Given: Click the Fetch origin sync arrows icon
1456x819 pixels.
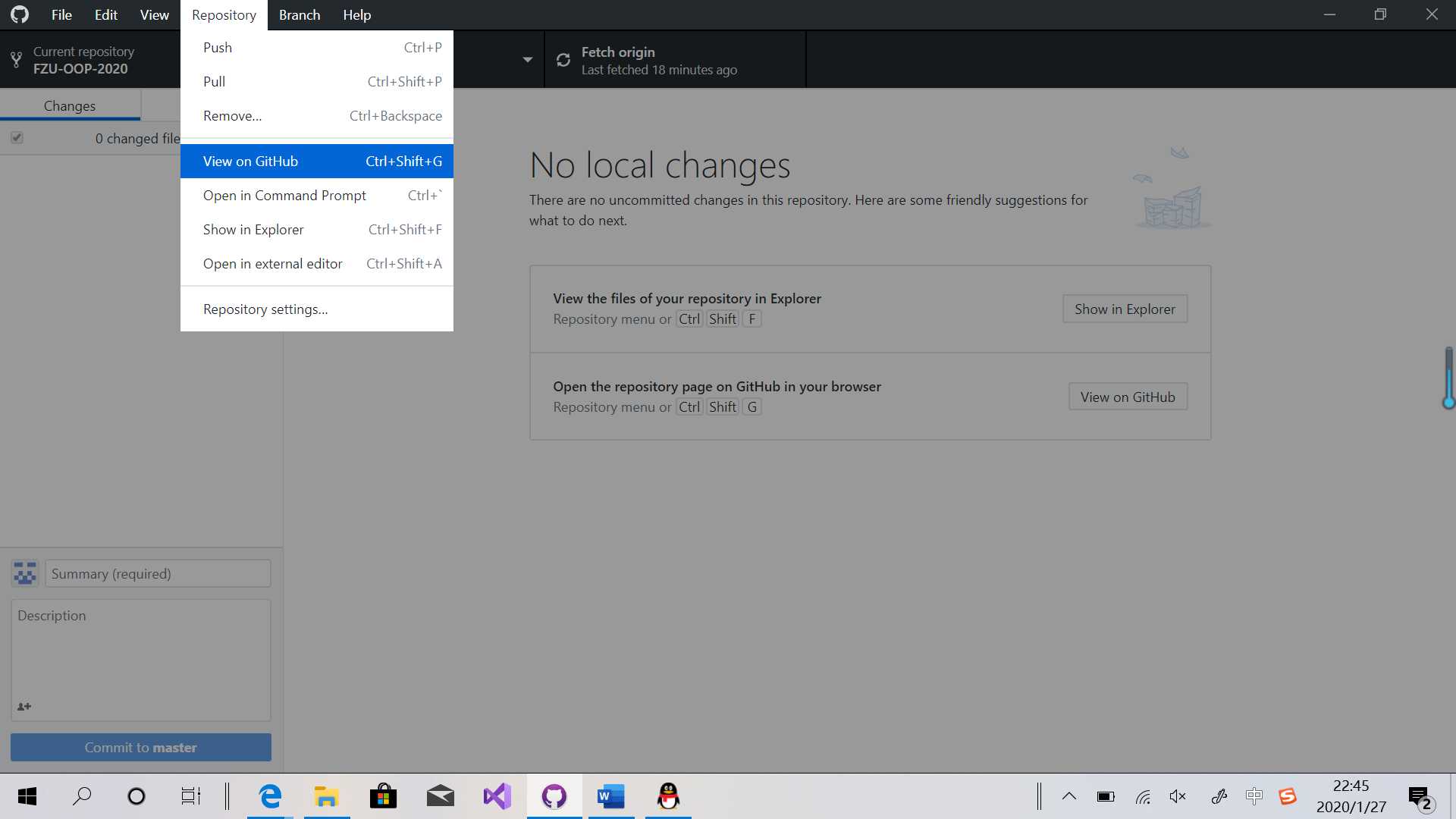Looking at the screenshot, I should click(563, 60).
